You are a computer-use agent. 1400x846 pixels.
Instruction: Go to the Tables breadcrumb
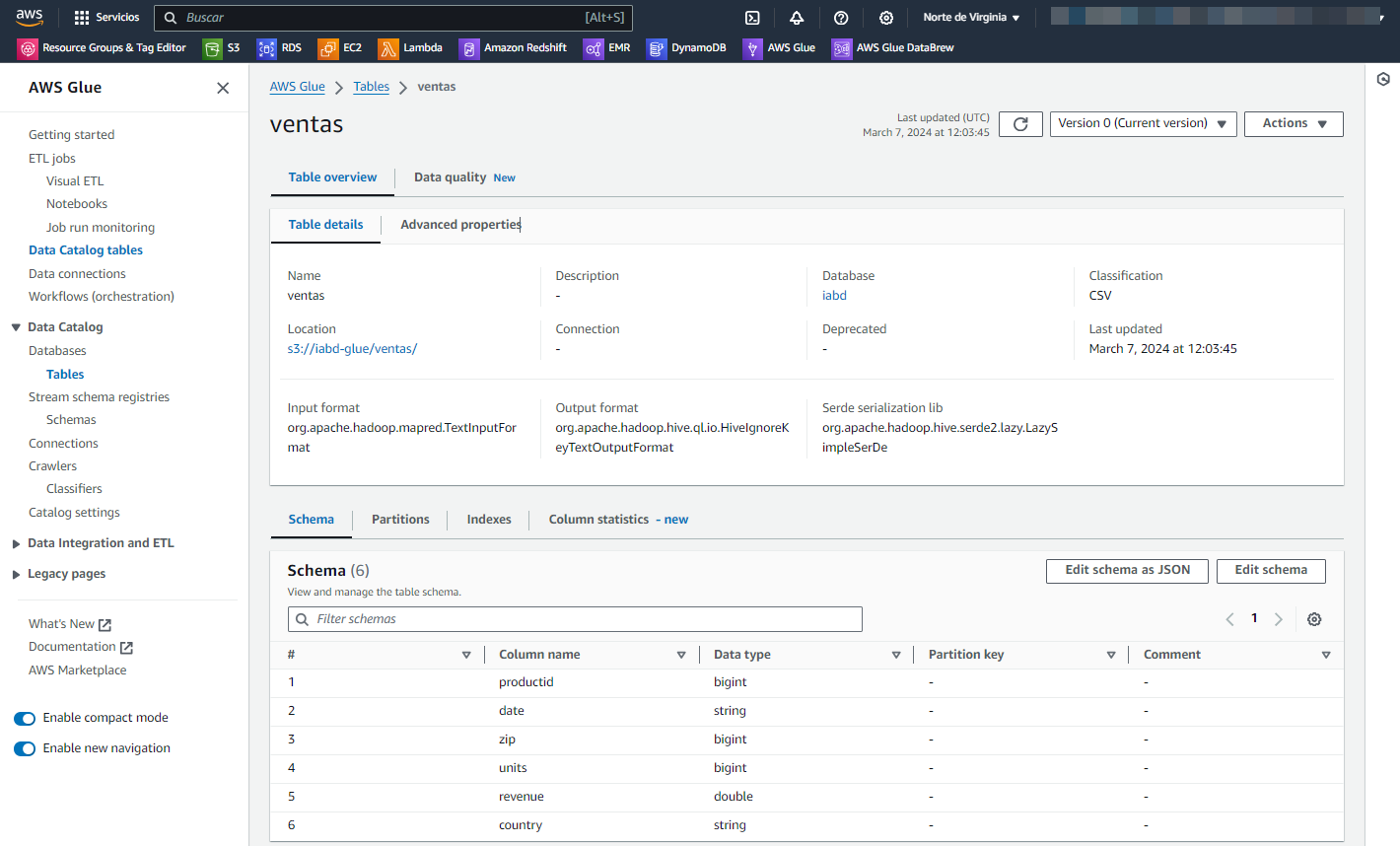point(372,87)
